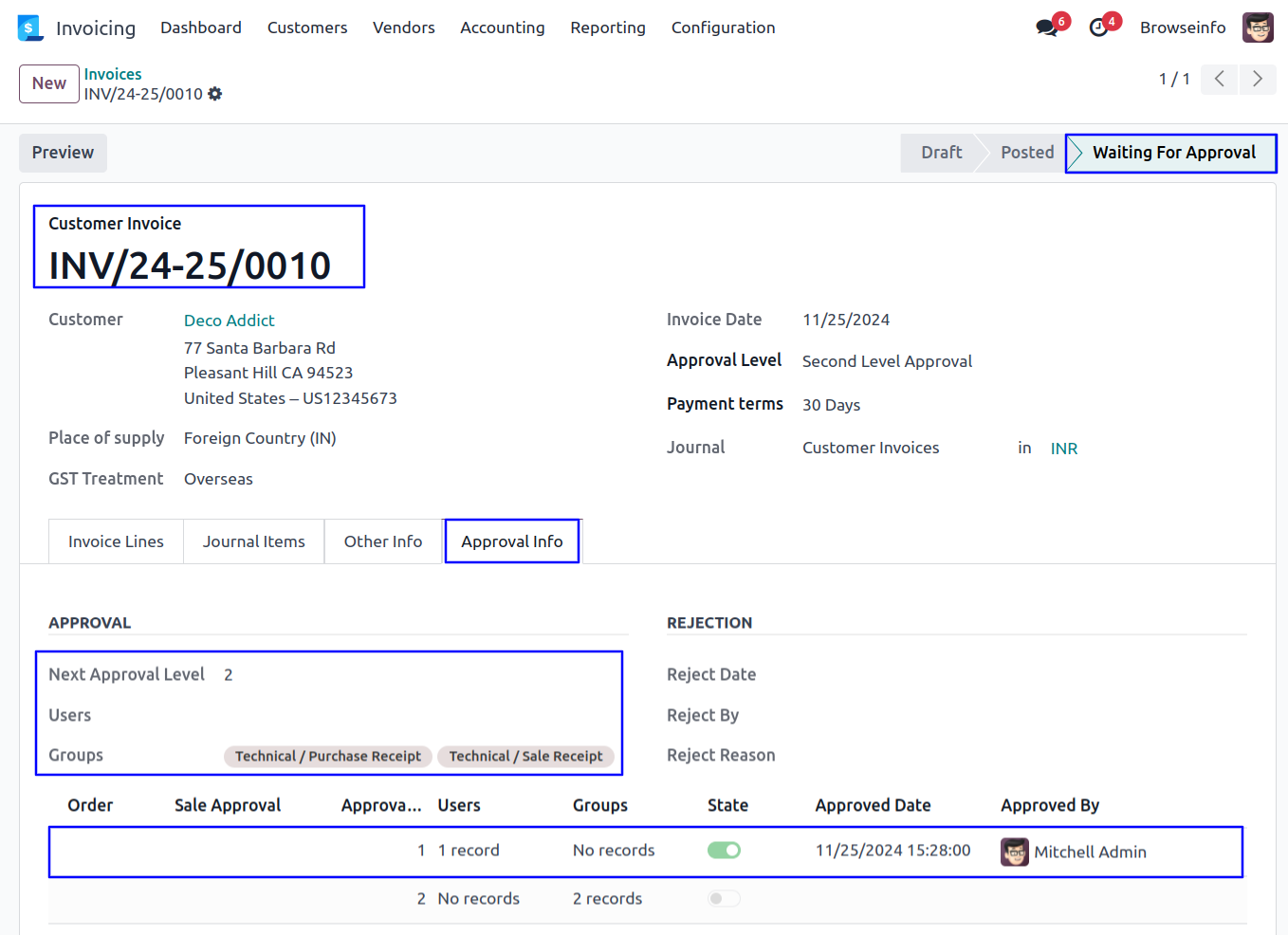1288x935 pixels.
Task: Go to next record arrow
Action: point(1258,79)
